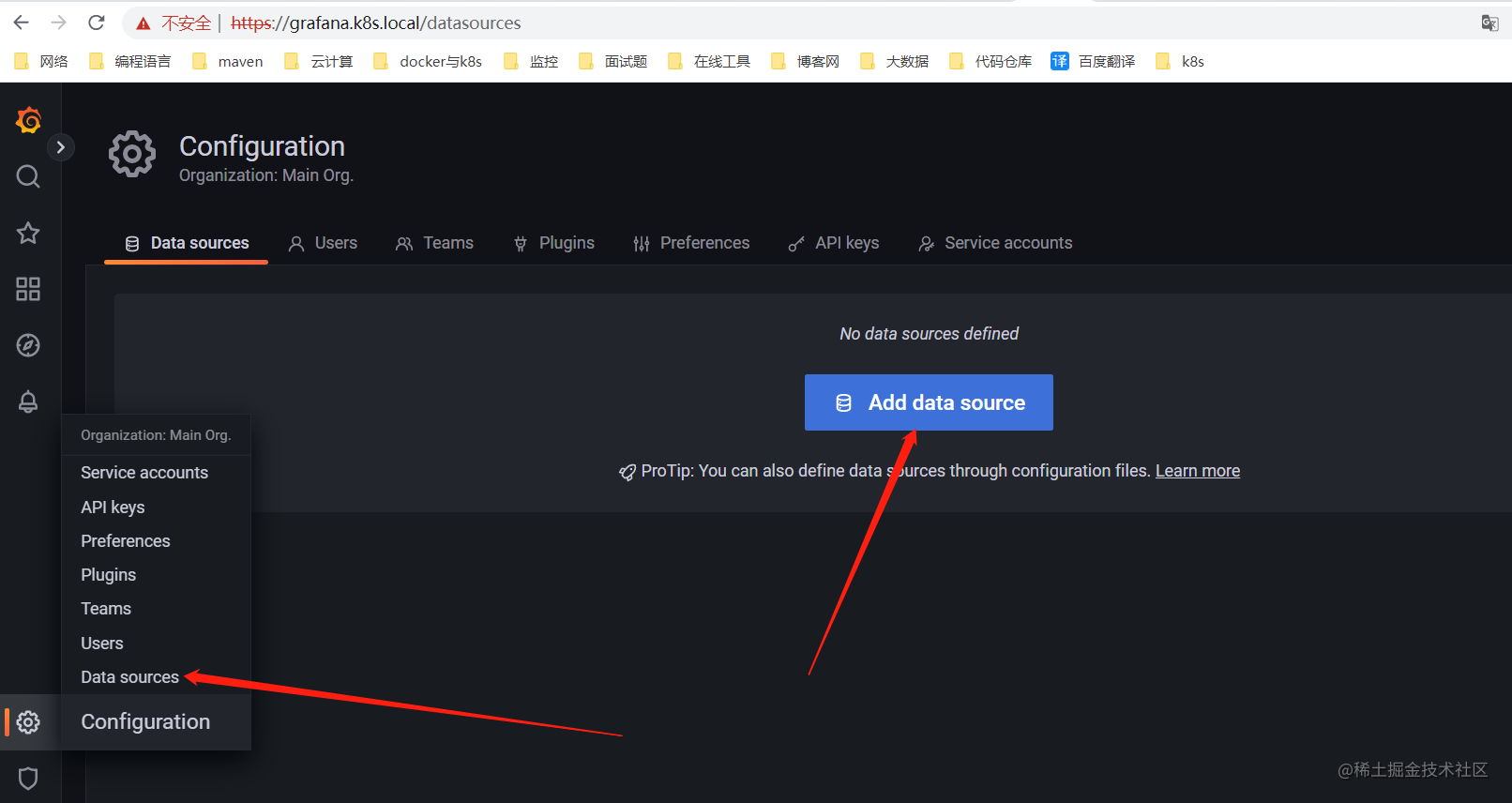Open the 网络 bookmark folder

click(x=41, y=61)
